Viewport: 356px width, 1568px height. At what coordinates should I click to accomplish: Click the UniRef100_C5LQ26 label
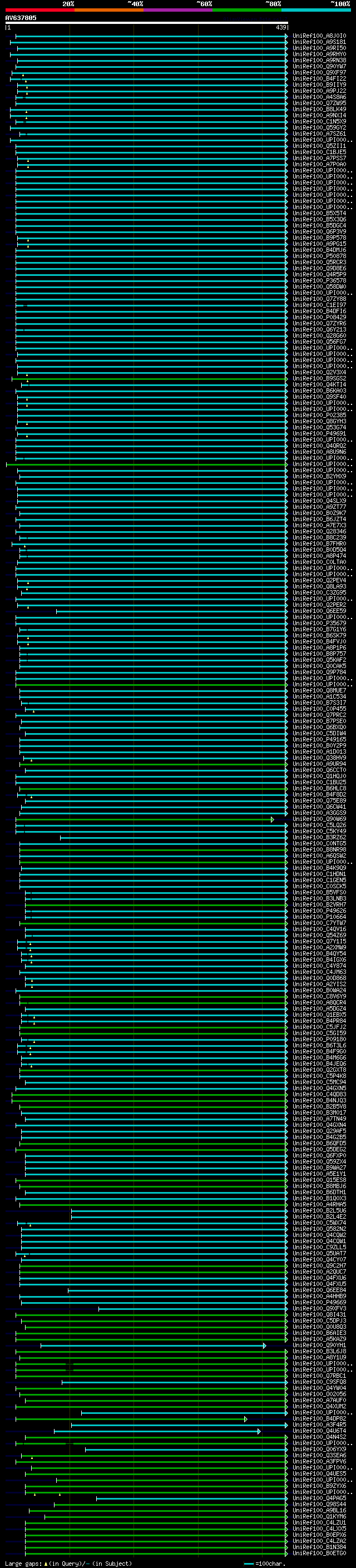pyautogui.click(x=319, y=825)
